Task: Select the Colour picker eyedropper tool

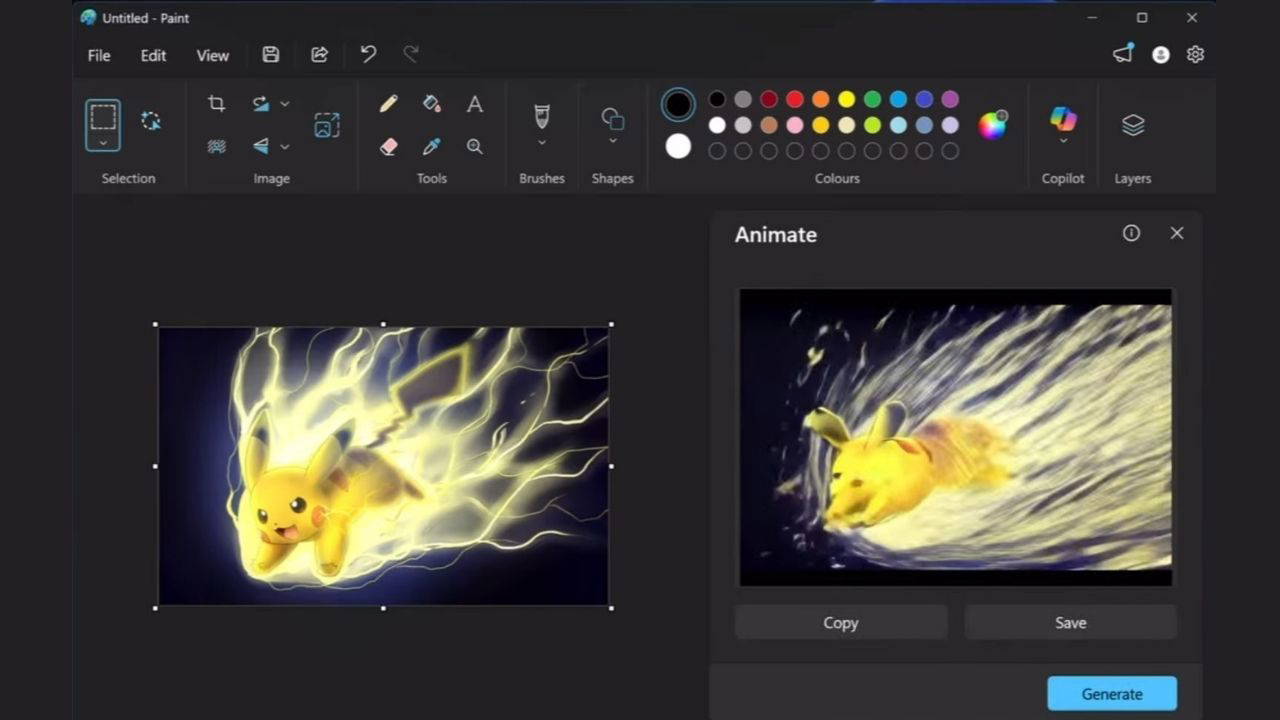Action: [x=432, y=147]
